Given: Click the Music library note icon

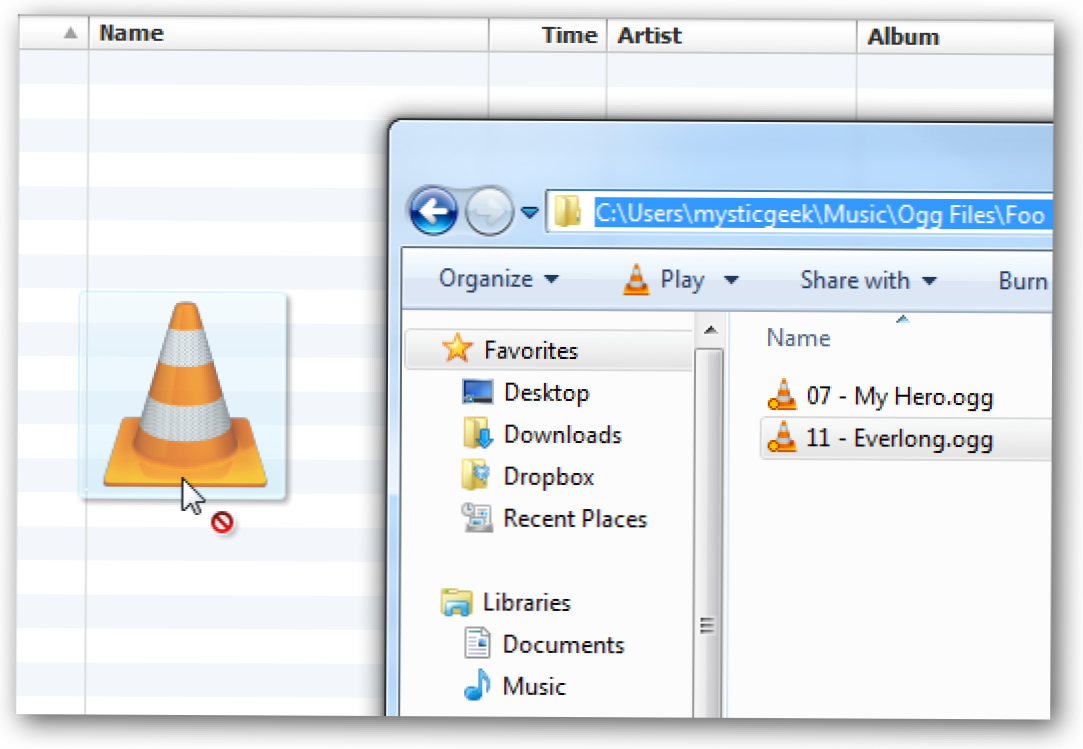Looking at the screenshot, I should [478, 687].
